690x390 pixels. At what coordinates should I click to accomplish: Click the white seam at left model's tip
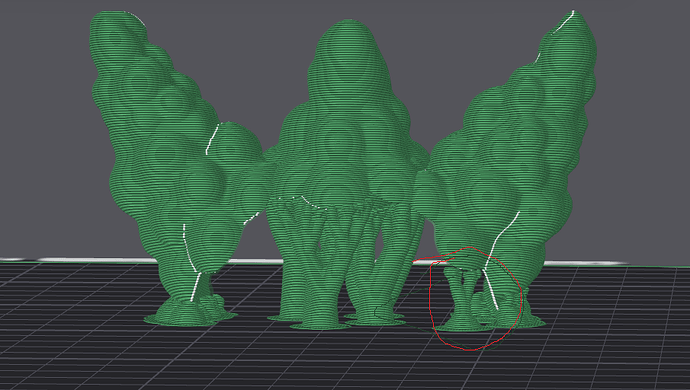click(136, 18)
